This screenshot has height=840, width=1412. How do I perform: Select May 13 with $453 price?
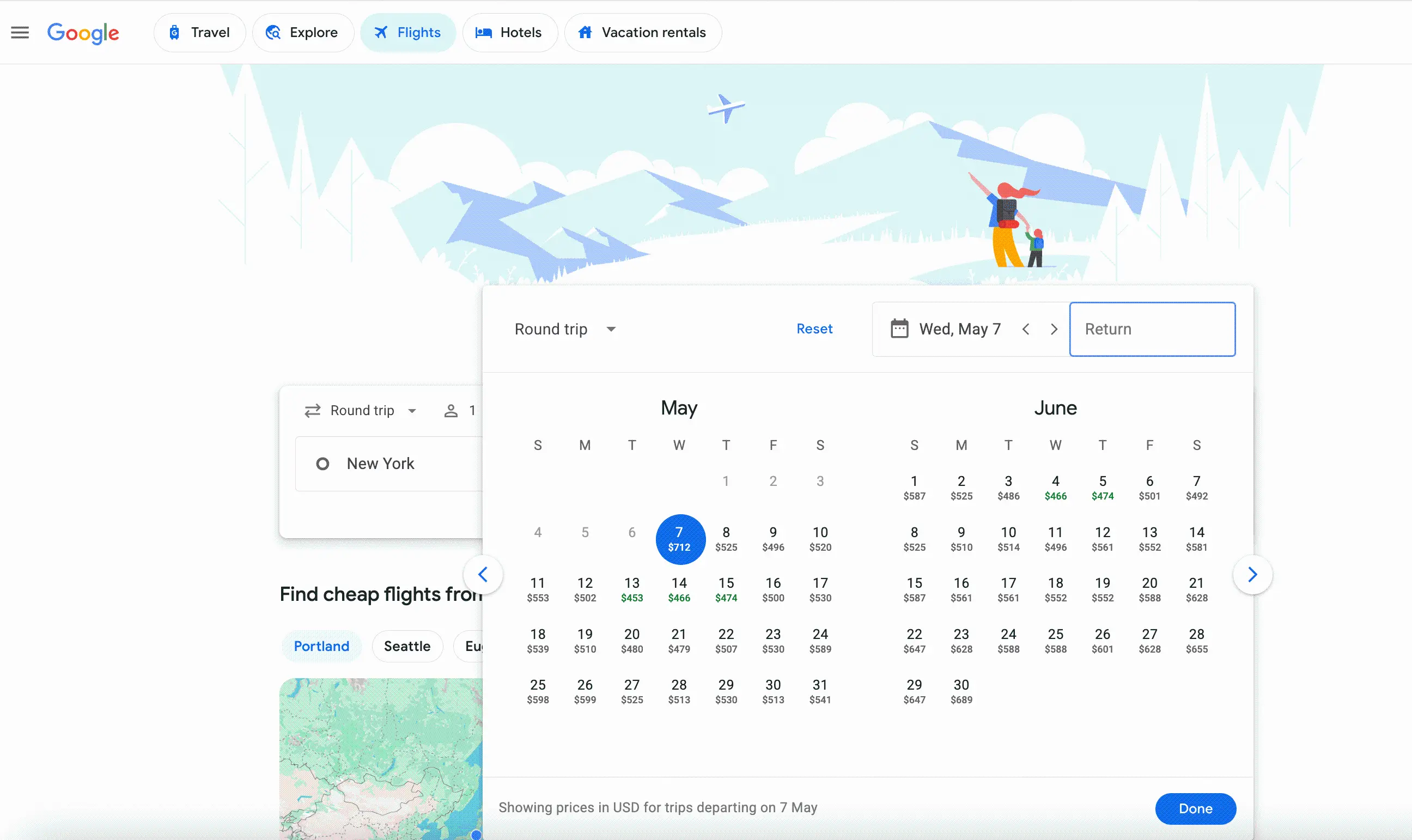tap(631, 589)
